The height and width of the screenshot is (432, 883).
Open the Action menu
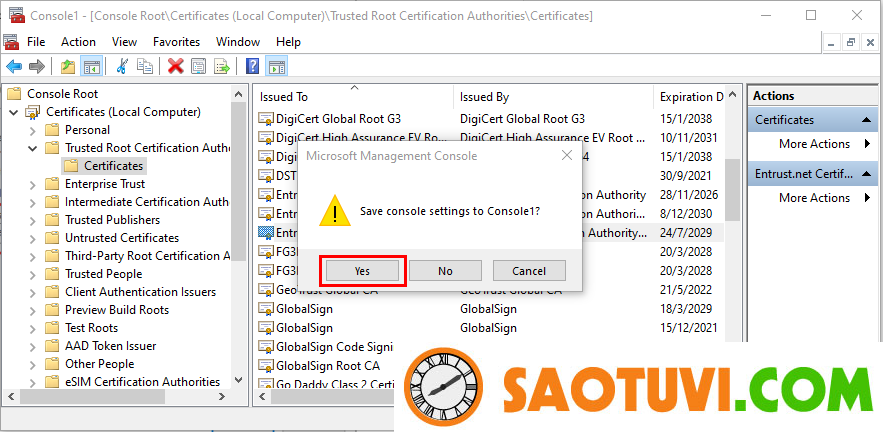click(78, 42)
